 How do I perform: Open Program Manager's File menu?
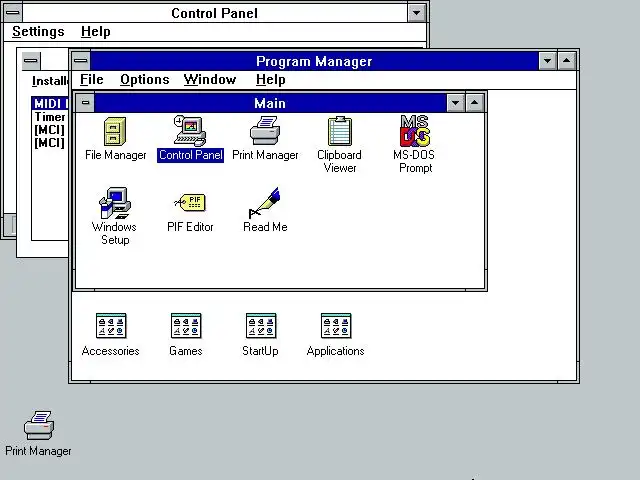91,80
